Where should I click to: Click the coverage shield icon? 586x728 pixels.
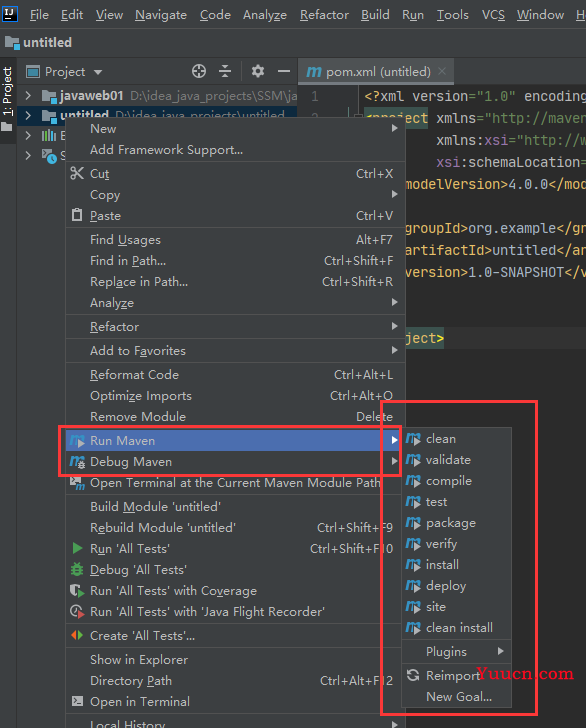77,591
